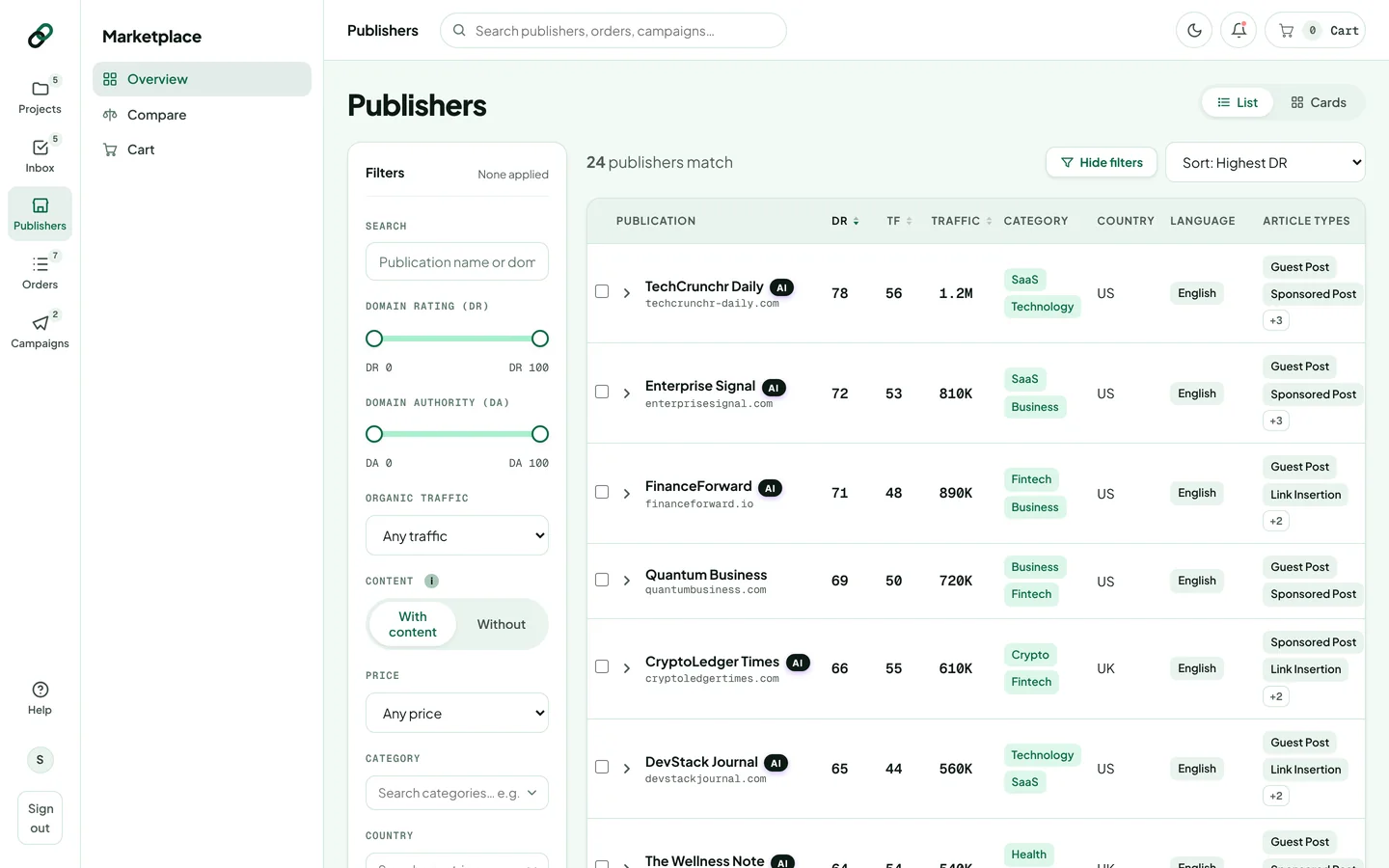The image size is (1389, 868).
Task: Open Compare in Marketplace menu
Action: [x=202, y=115]
